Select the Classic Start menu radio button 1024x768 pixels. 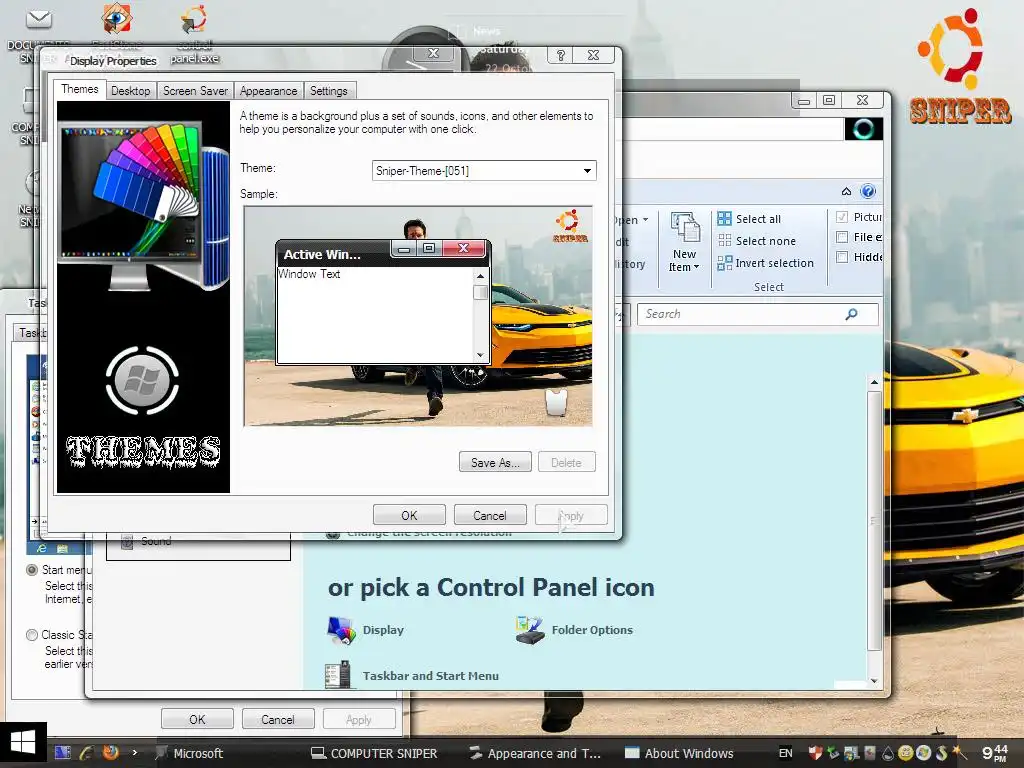pyautogui.click(x=31, y=634)
